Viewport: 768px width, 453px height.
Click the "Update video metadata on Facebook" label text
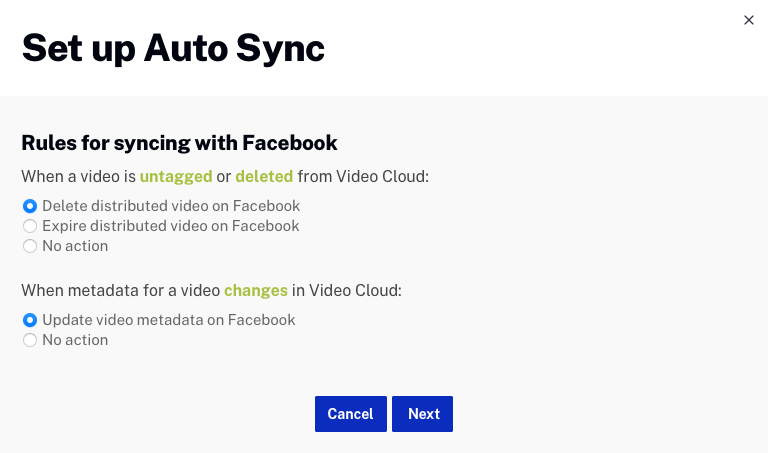click(x=169, y=320)
